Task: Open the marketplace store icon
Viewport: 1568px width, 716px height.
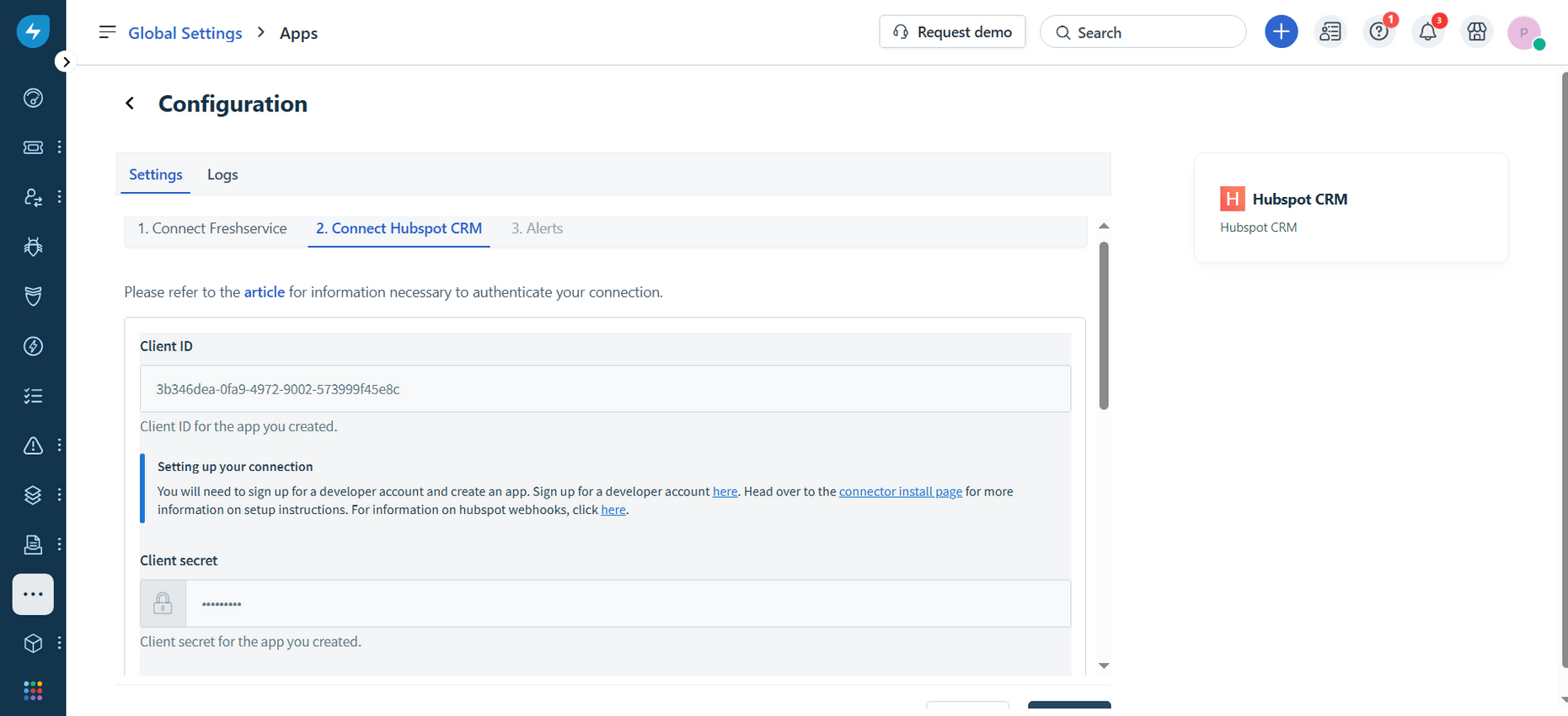Action: [1476, 32]
